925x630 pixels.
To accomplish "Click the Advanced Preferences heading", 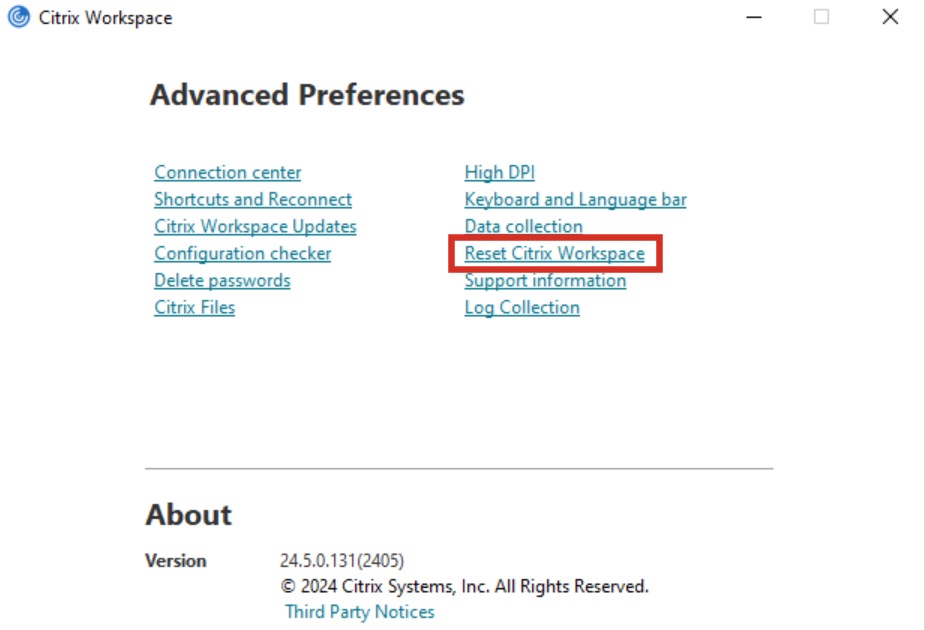I will click(x=305, y=96).
